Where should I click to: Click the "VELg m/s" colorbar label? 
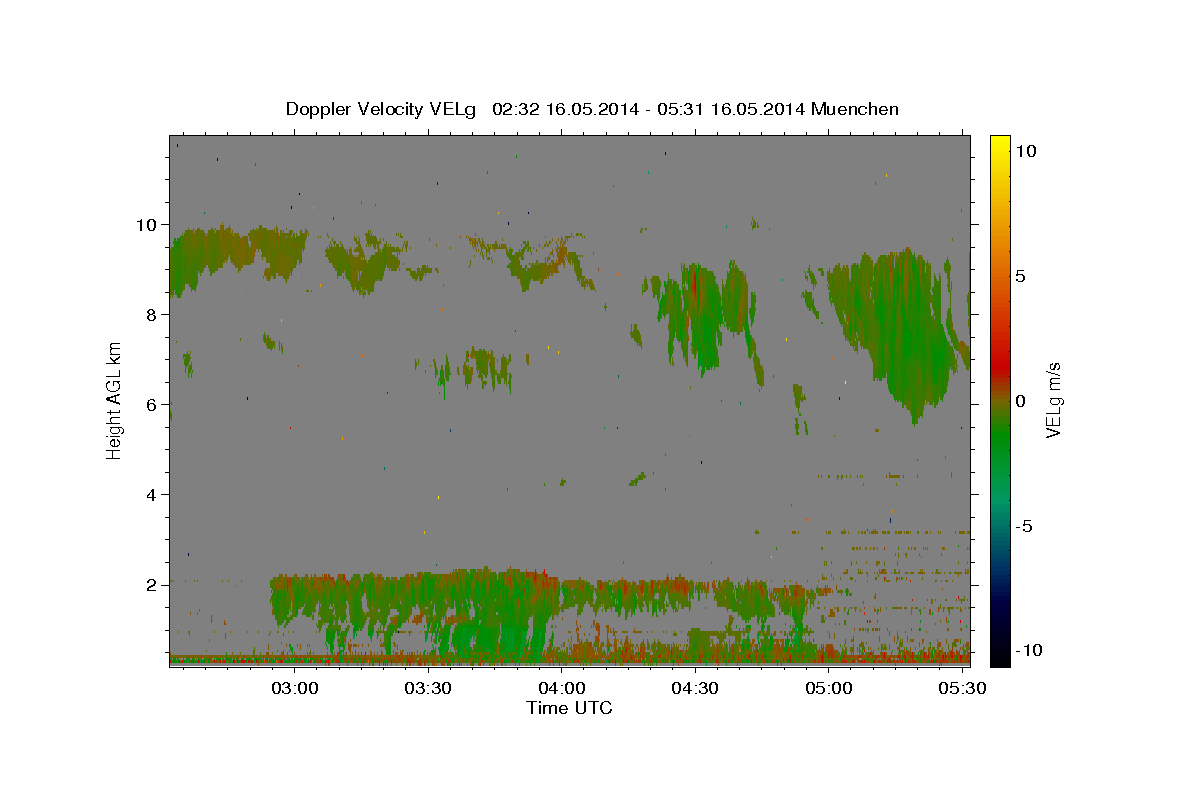[x=1053, y=400]
